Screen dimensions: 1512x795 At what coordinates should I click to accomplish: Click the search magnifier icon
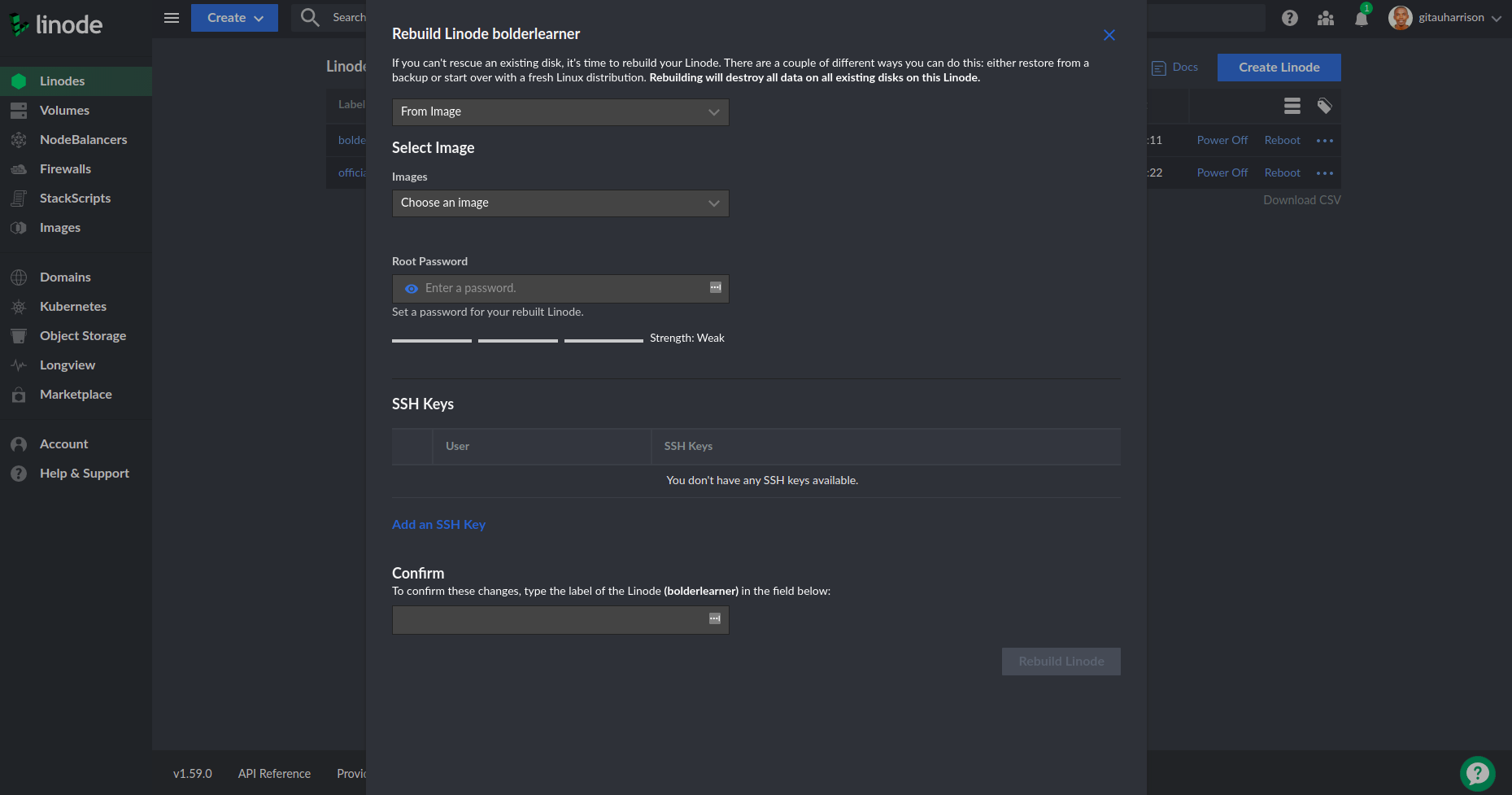tap(310, 18)
